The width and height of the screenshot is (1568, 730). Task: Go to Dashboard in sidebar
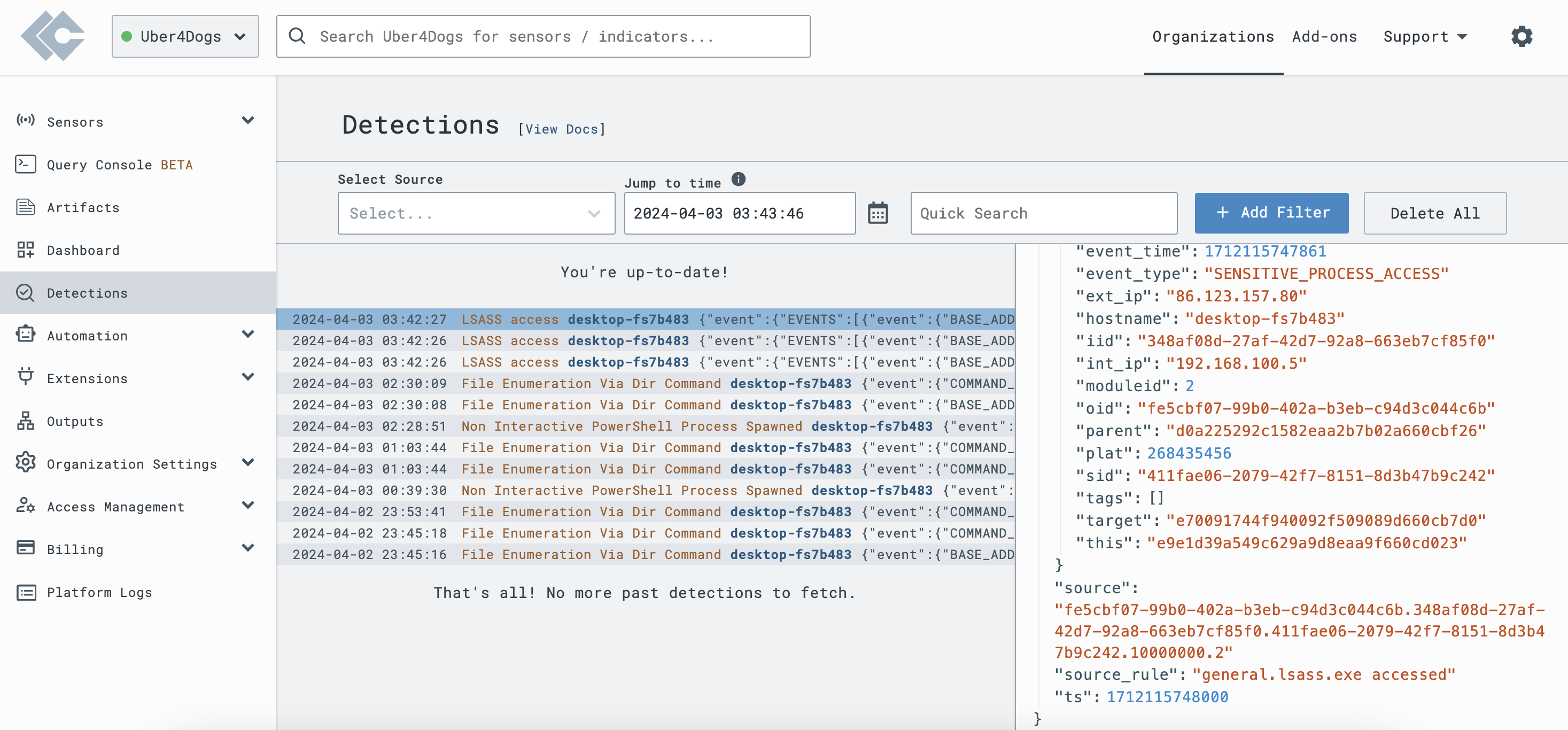pos(83,250)
